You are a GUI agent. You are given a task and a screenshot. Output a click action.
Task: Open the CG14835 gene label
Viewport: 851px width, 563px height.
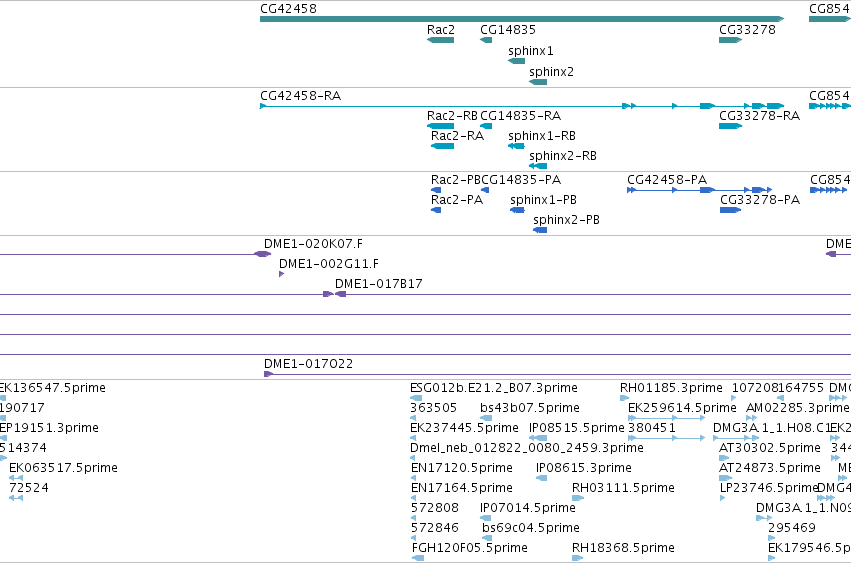pyautogui.click(x=508, y=30)
